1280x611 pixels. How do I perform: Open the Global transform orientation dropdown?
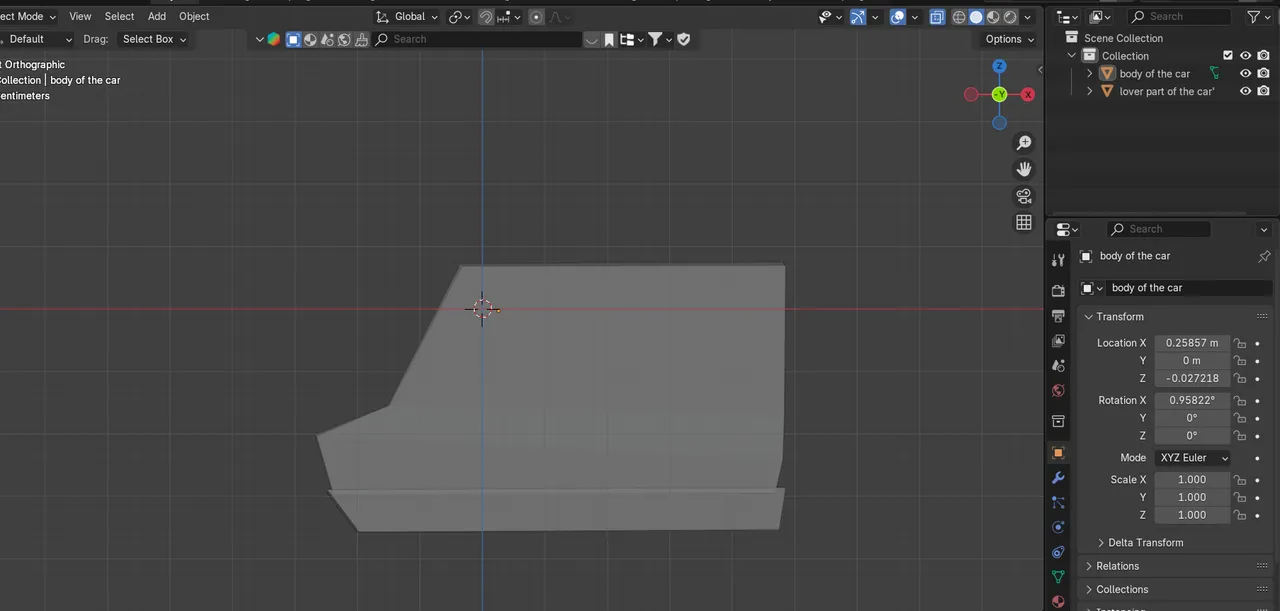click(x=406, y=17)
